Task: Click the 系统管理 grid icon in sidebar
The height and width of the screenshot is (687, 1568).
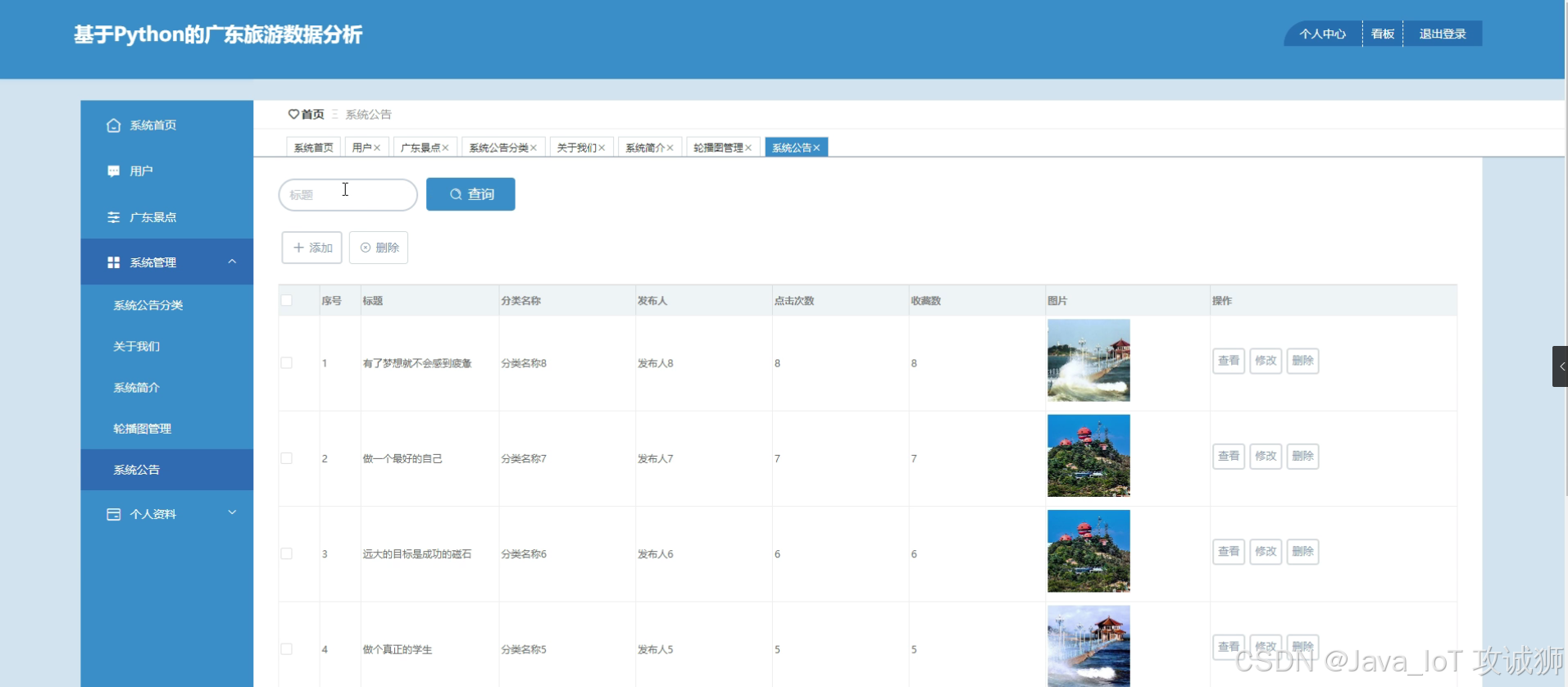Action: coord(113,262)
